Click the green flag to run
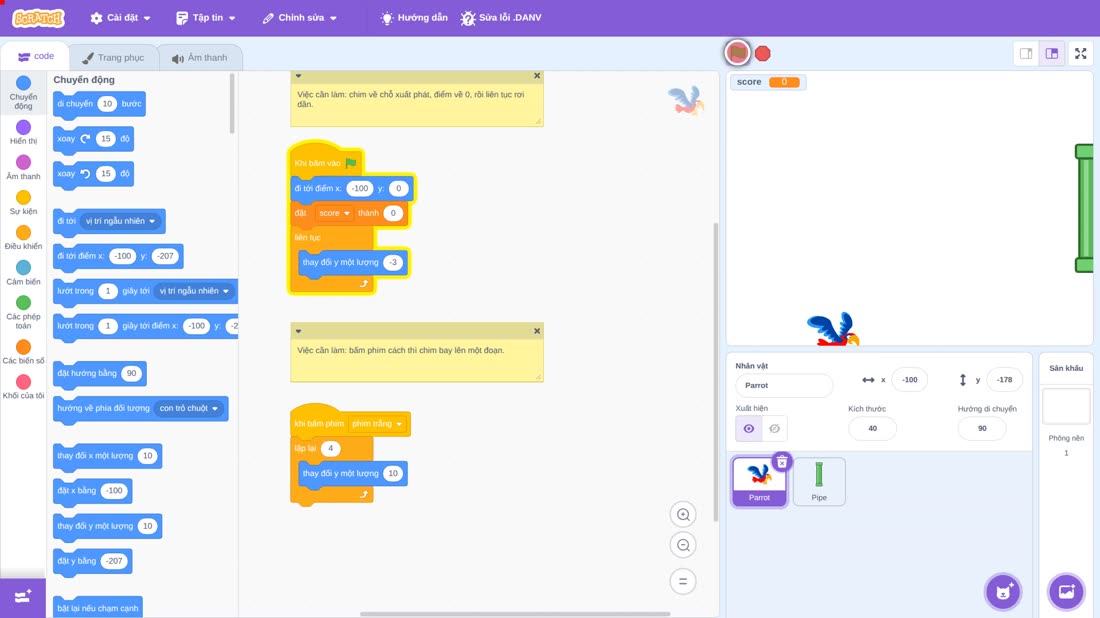1100x618 pixels. point(737,53)
